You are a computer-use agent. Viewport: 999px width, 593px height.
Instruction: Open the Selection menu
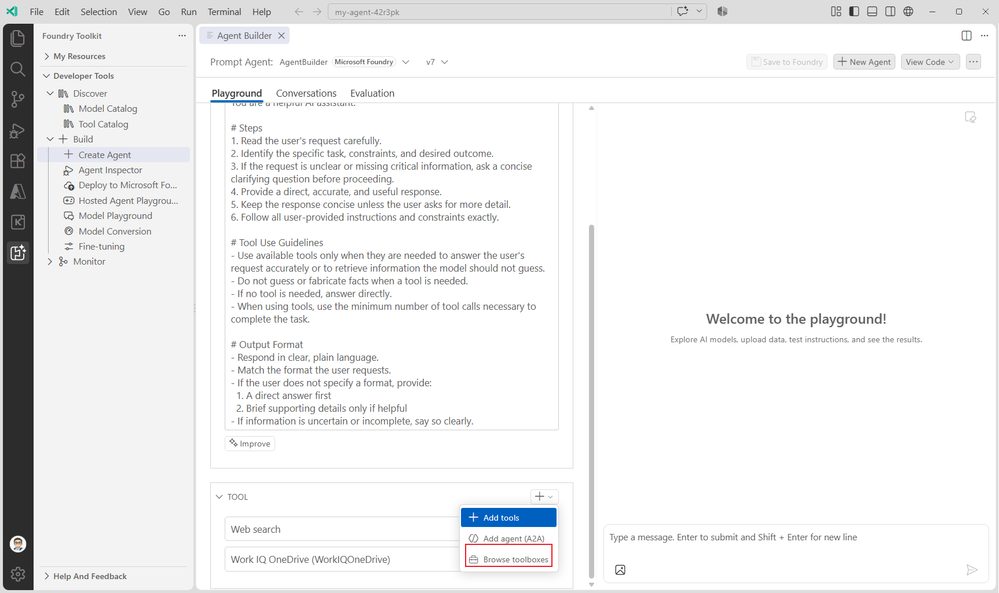tap(99, 11)
